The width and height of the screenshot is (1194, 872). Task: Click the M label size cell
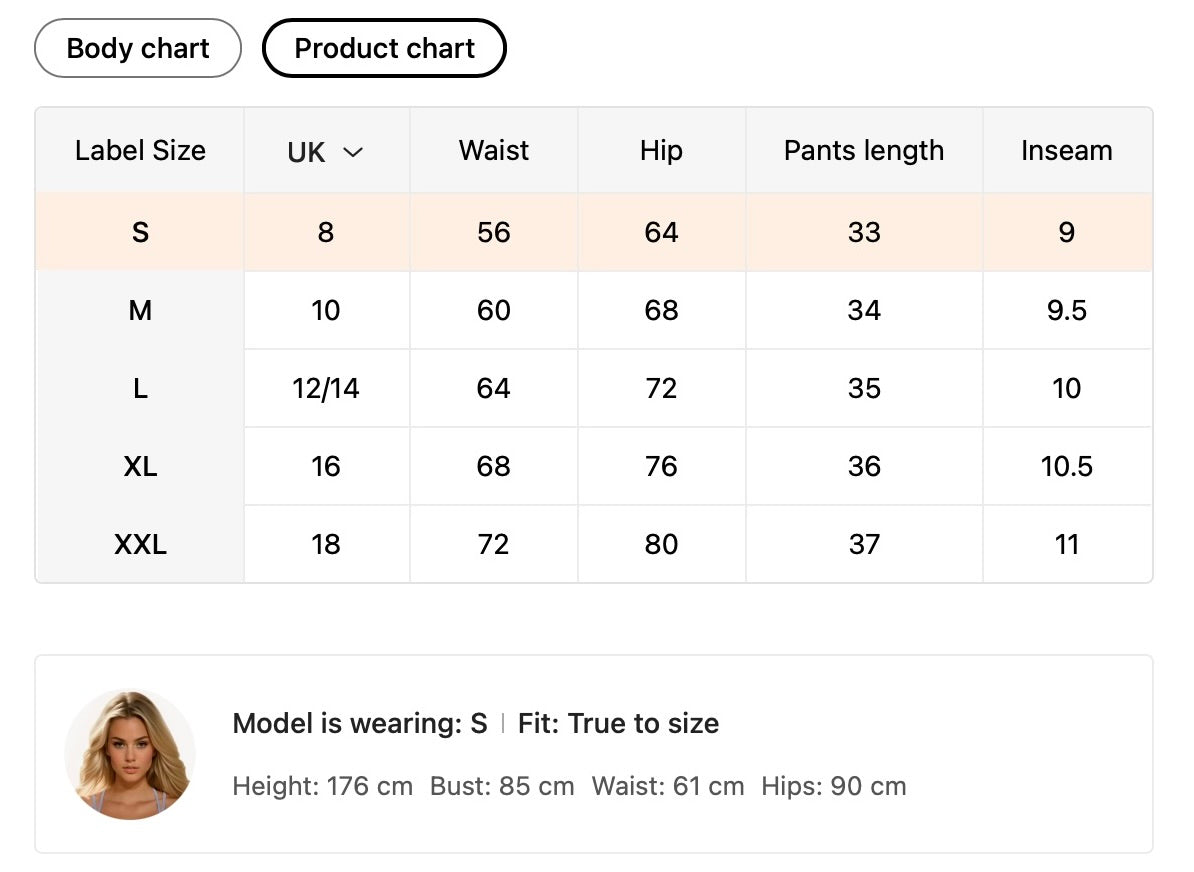[140, 311]
